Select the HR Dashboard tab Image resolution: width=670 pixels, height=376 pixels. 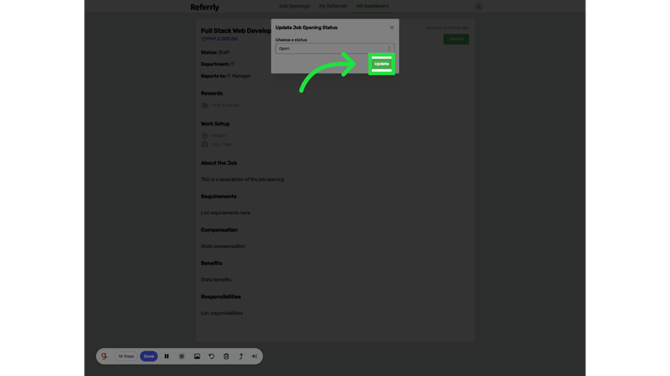tap(373, 6)
